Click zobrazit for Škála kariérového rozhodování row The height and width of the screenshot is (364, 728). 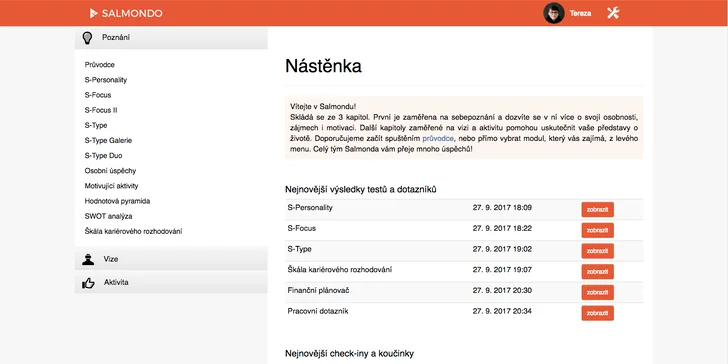[598, 272]
